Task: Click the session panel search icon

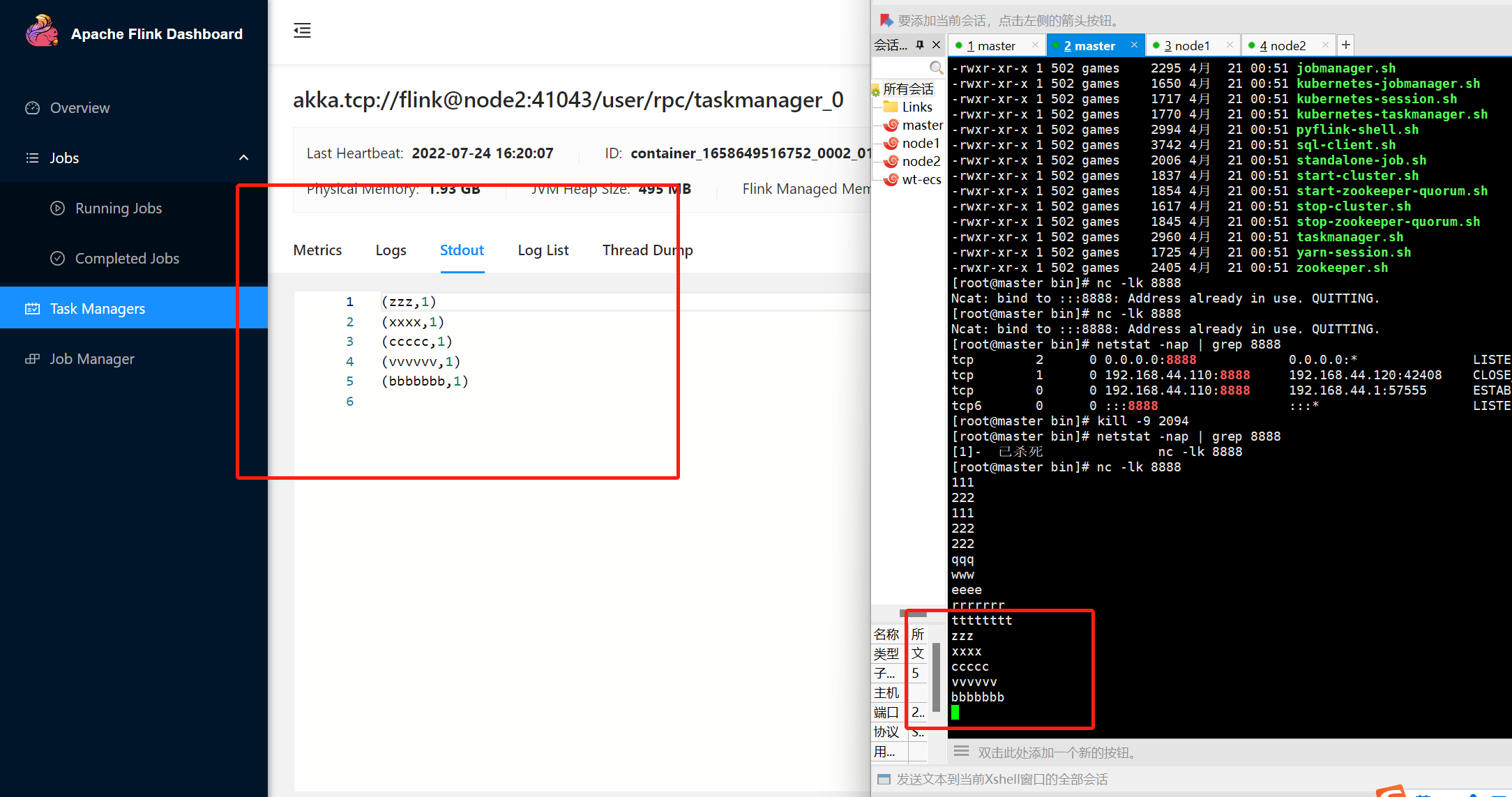Action: tap(936, 68)
